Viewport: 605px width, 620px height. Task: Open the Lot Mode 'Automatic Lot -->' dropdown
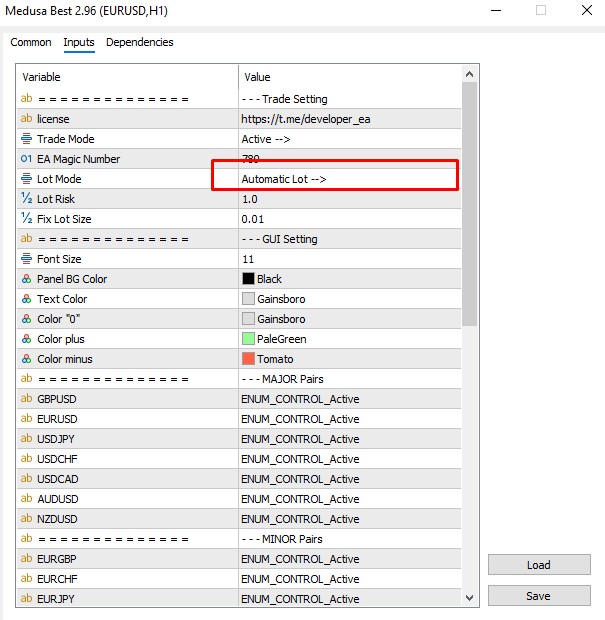[350, 179]
